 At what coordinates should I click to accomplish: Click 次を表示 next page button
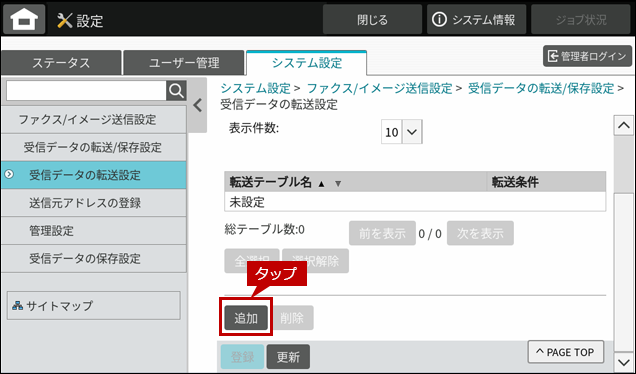coord(480,233)
